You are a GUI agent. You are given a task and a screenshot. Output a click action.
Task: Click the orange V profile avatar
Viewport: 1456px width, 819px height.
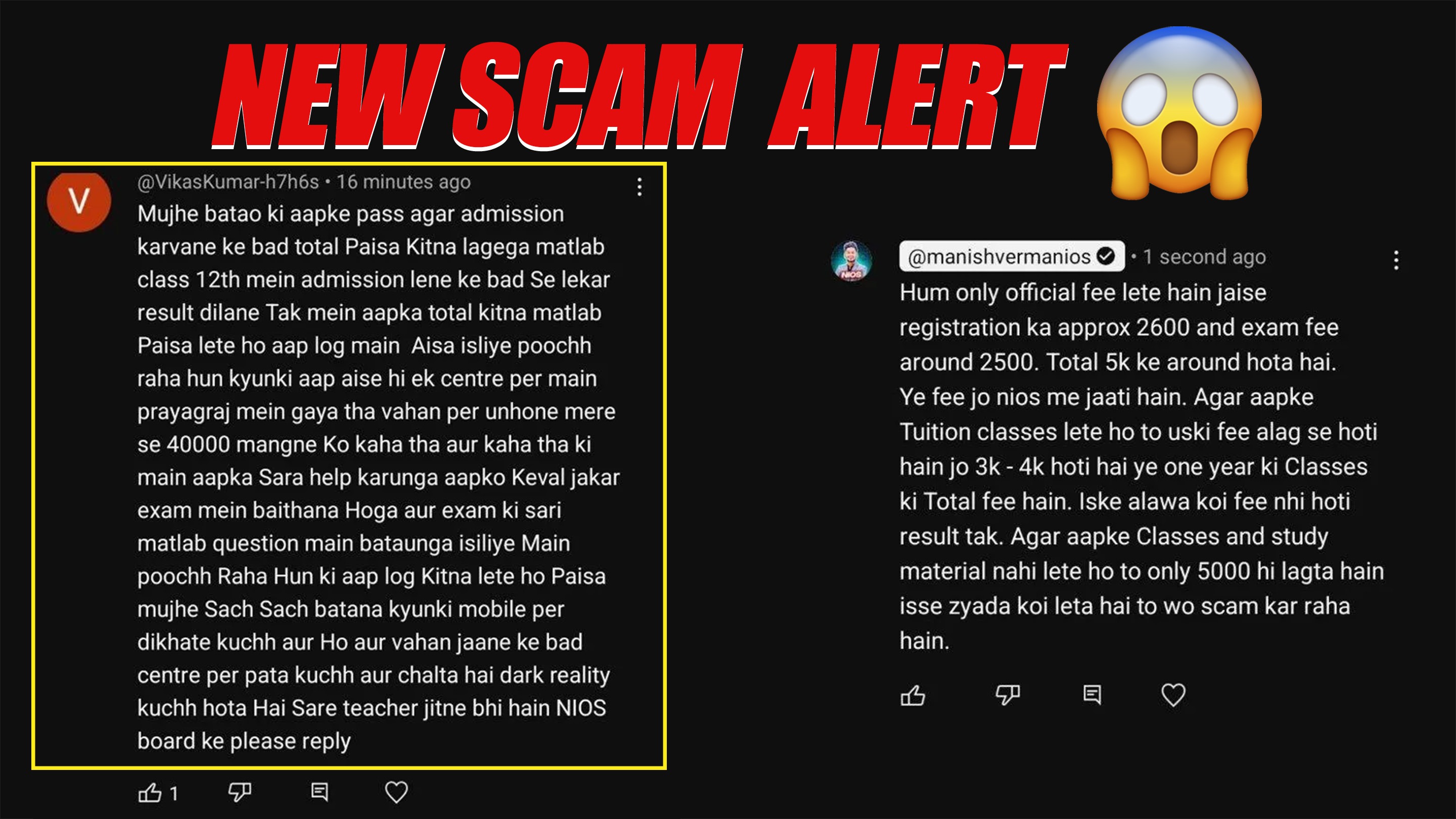pyautogui.click(x=79, y=201)
